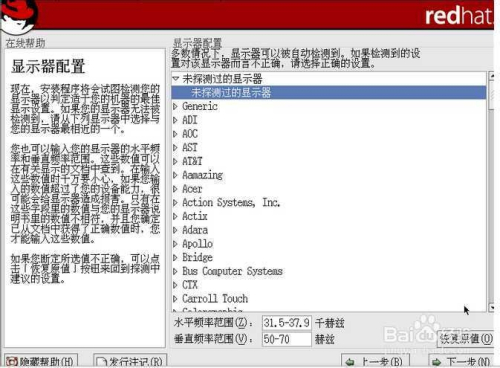Expand the Action Systems, Inc. group
Image resolution: width=500 pixels, height=368 pixels.
click(175, 202)
